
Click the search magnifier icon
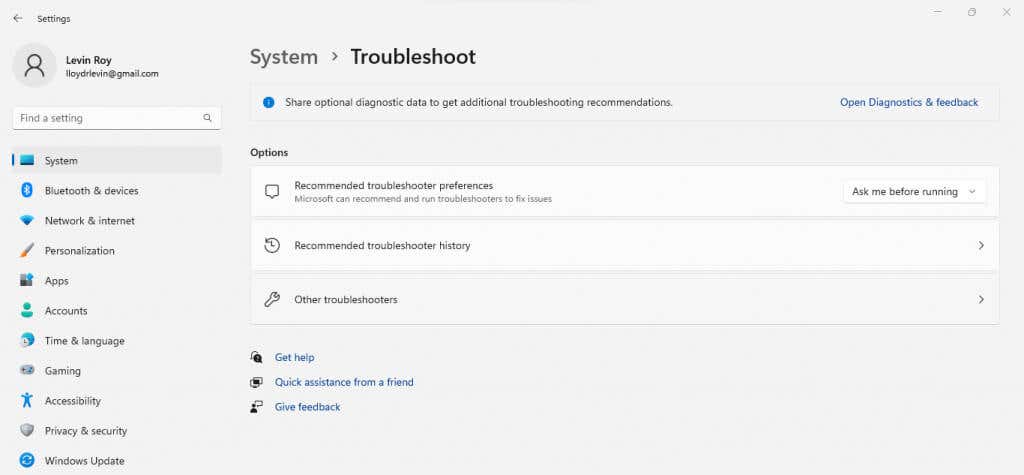(207, 118)
